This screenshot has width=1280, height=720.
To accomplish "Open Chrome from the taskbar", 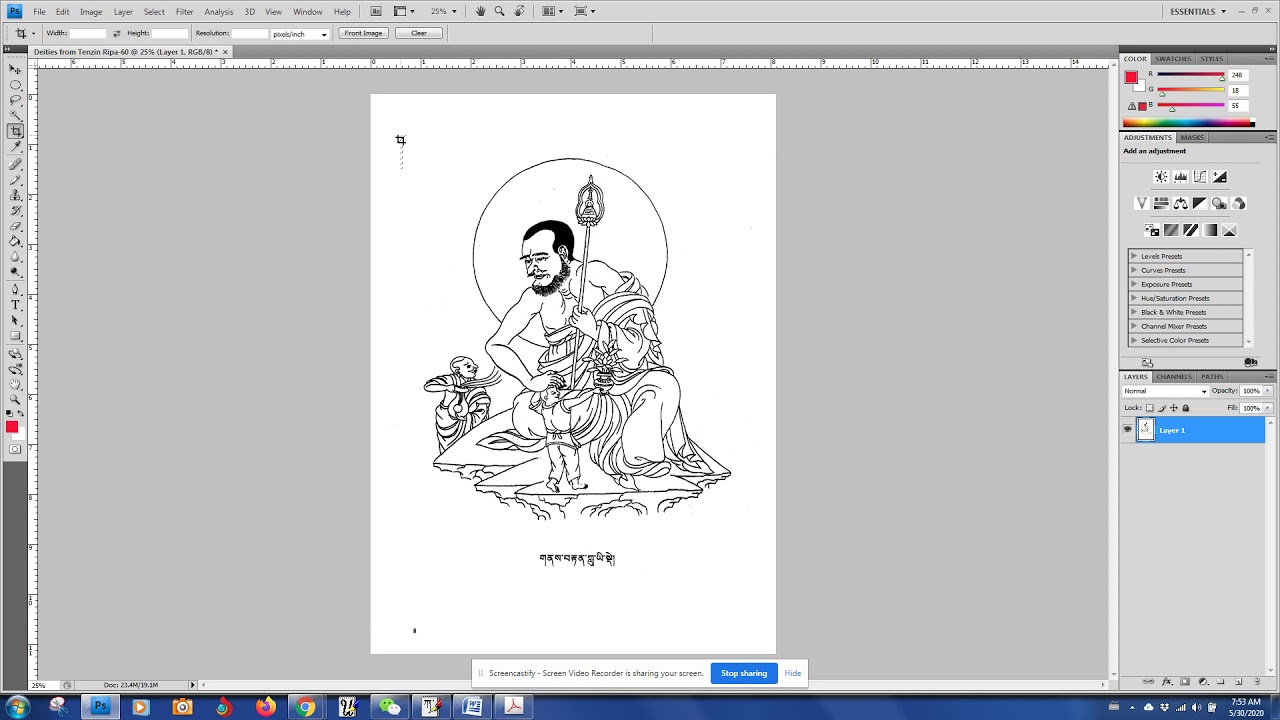I will [306, 707].
